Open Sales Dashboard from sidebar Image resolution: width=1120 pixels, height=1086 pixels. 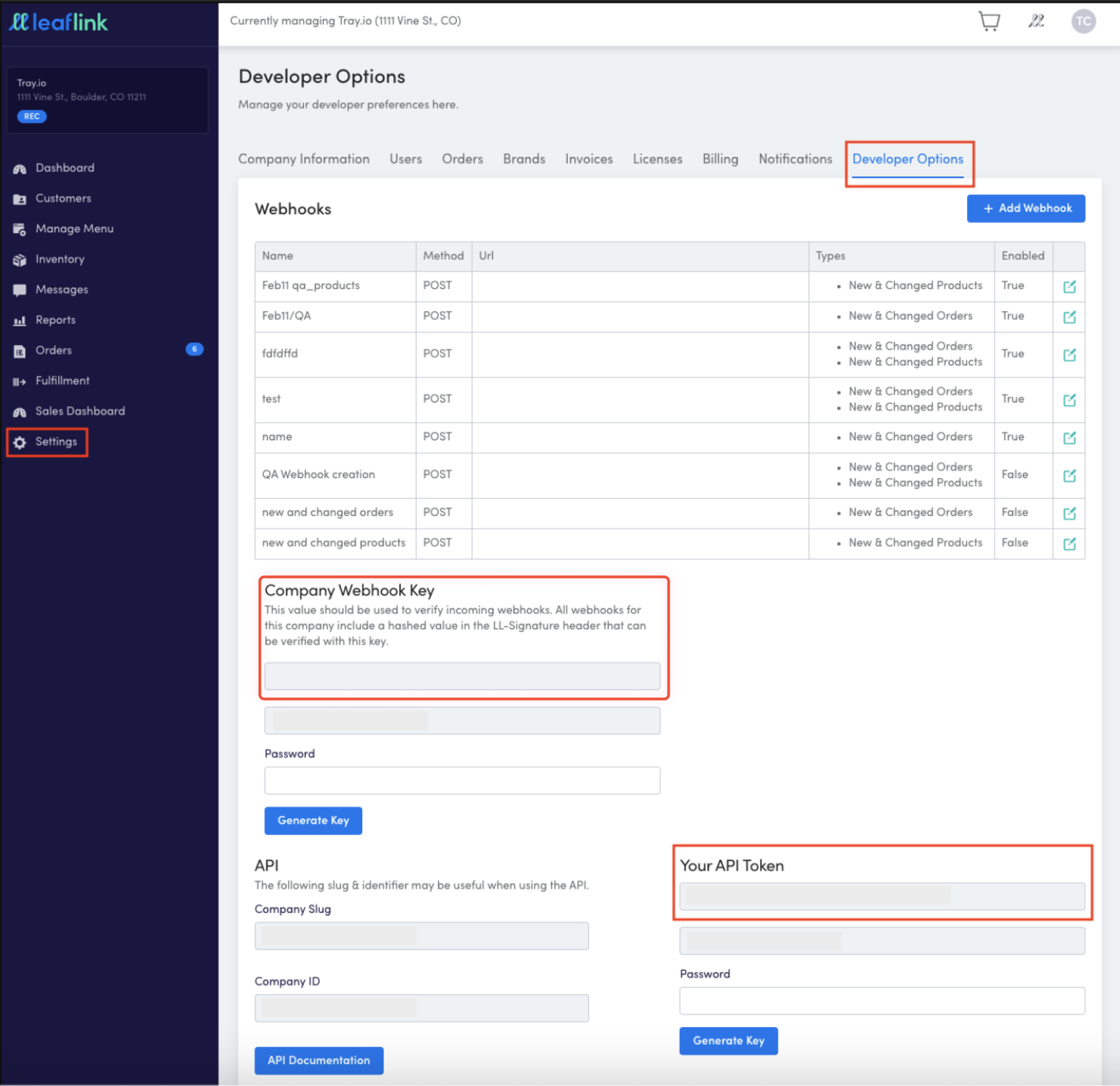tap(80, 412)
